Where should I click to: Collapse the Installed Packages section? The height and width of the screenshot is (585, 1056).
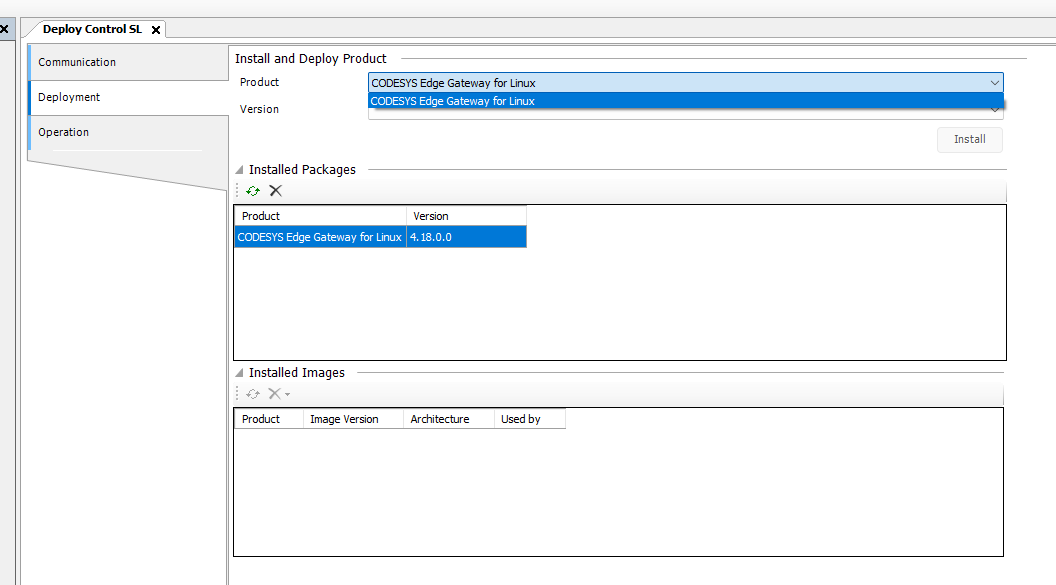coord(240,170)
